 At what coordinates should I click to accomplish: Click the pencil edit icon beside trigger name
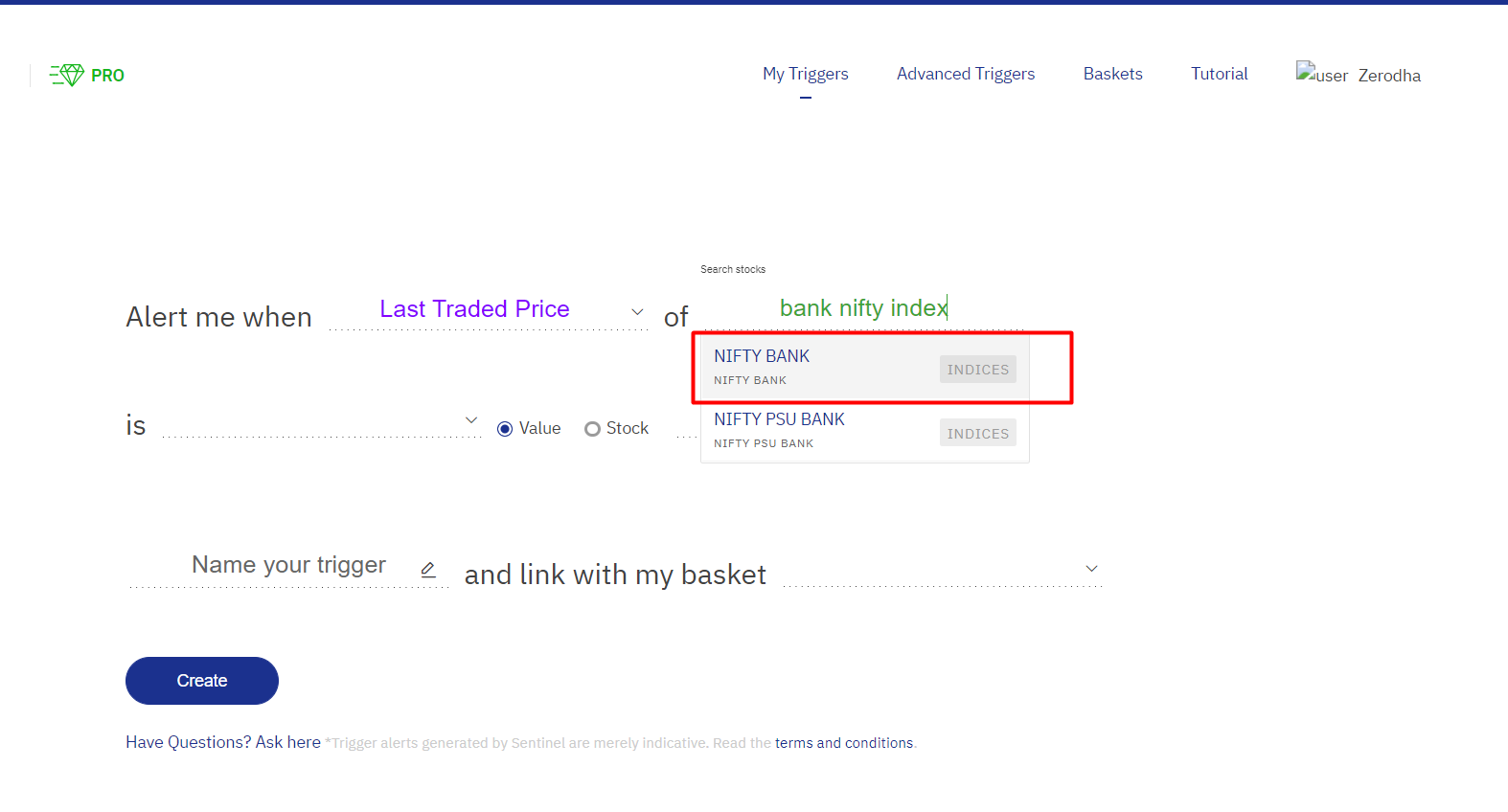428,570
